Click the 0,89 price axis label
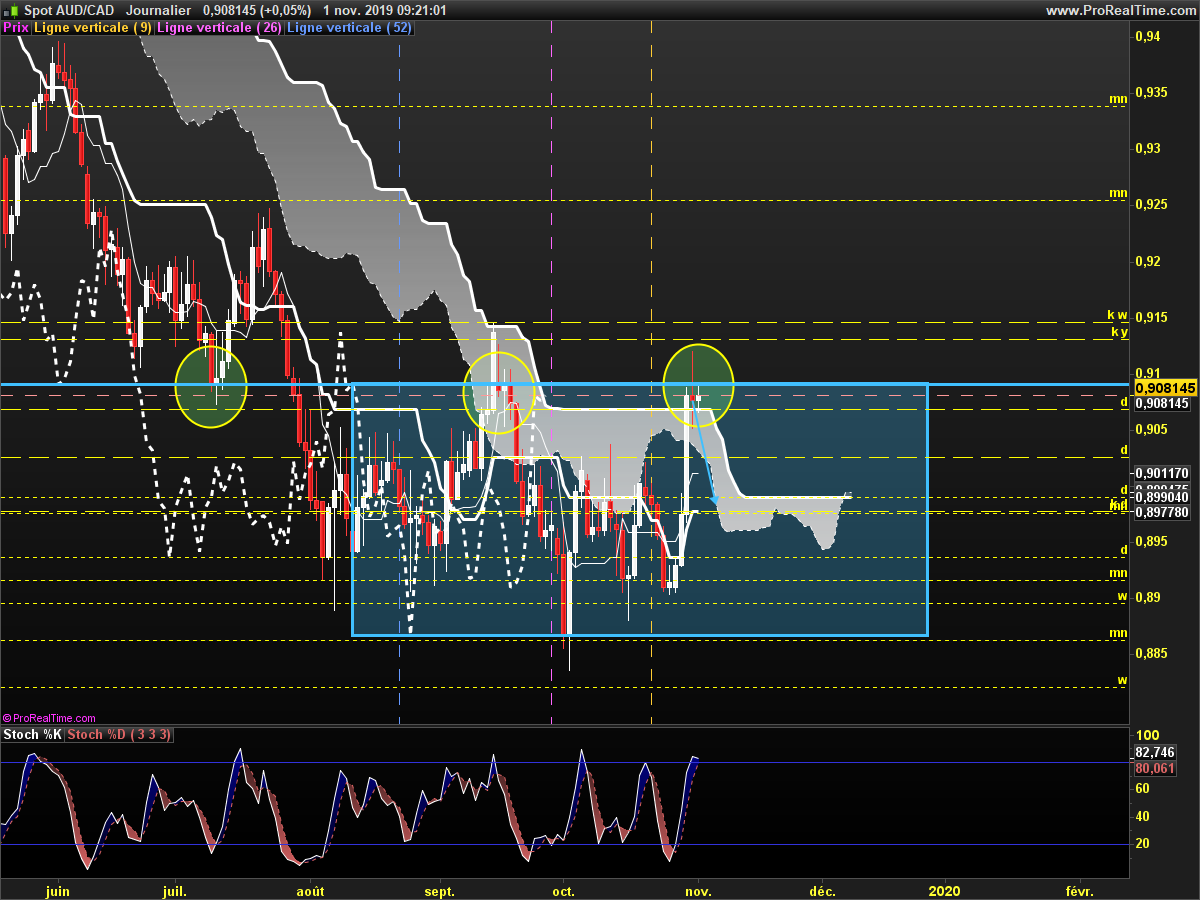1200x900 pixels. (1147, 597)
